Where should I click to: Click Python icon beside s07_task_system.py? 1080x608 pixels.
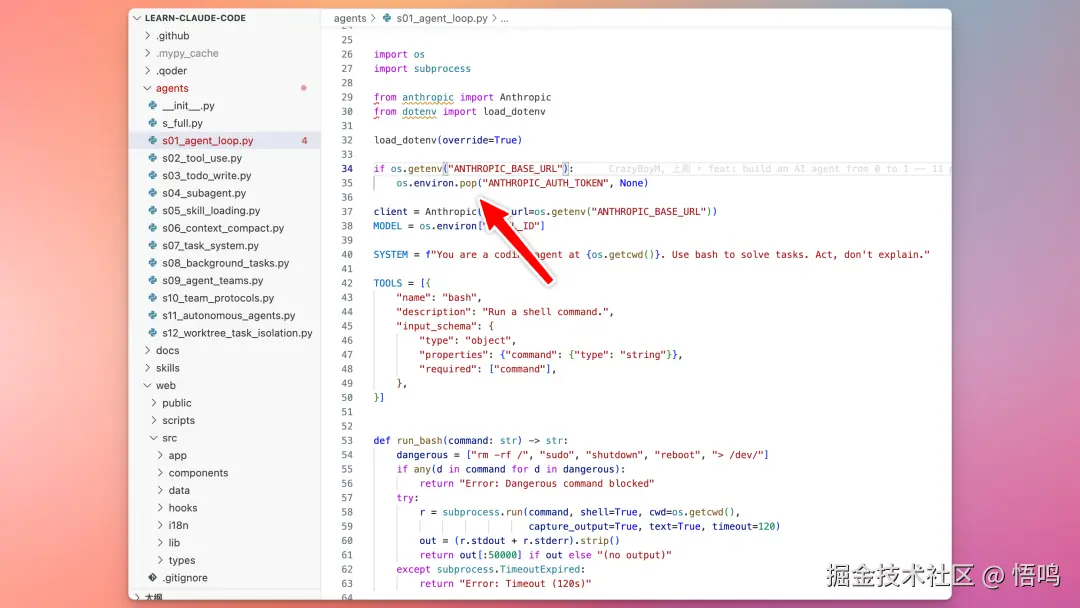tap(153, 245)
